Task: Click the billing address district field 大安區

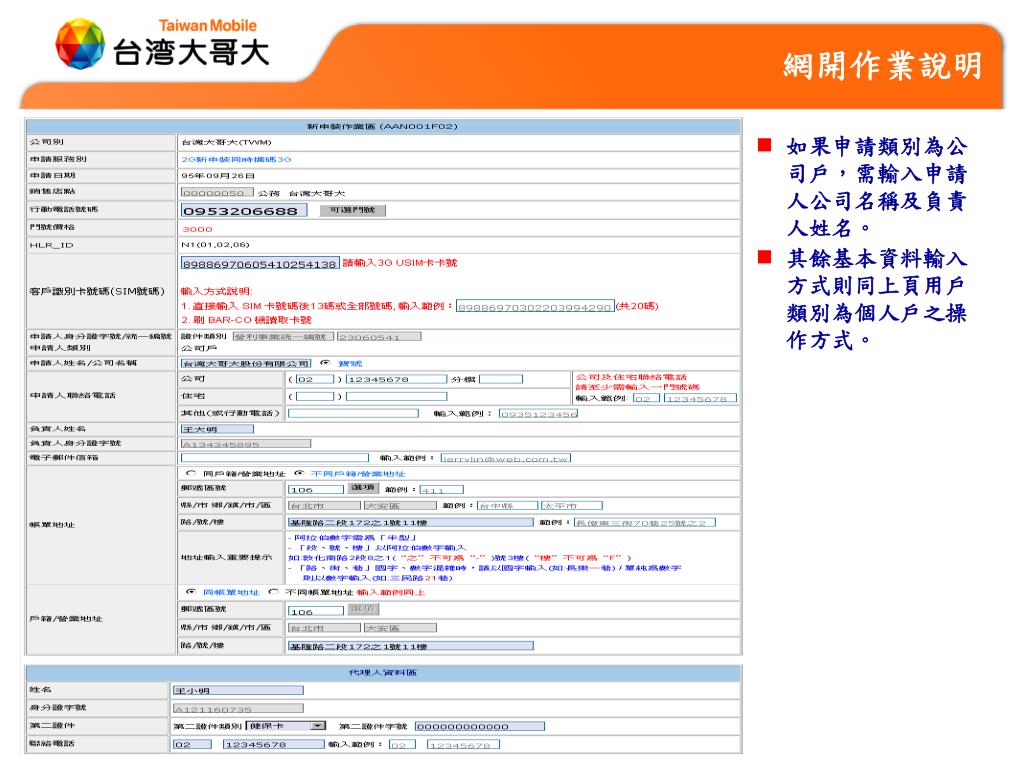Action: point(400,505)
